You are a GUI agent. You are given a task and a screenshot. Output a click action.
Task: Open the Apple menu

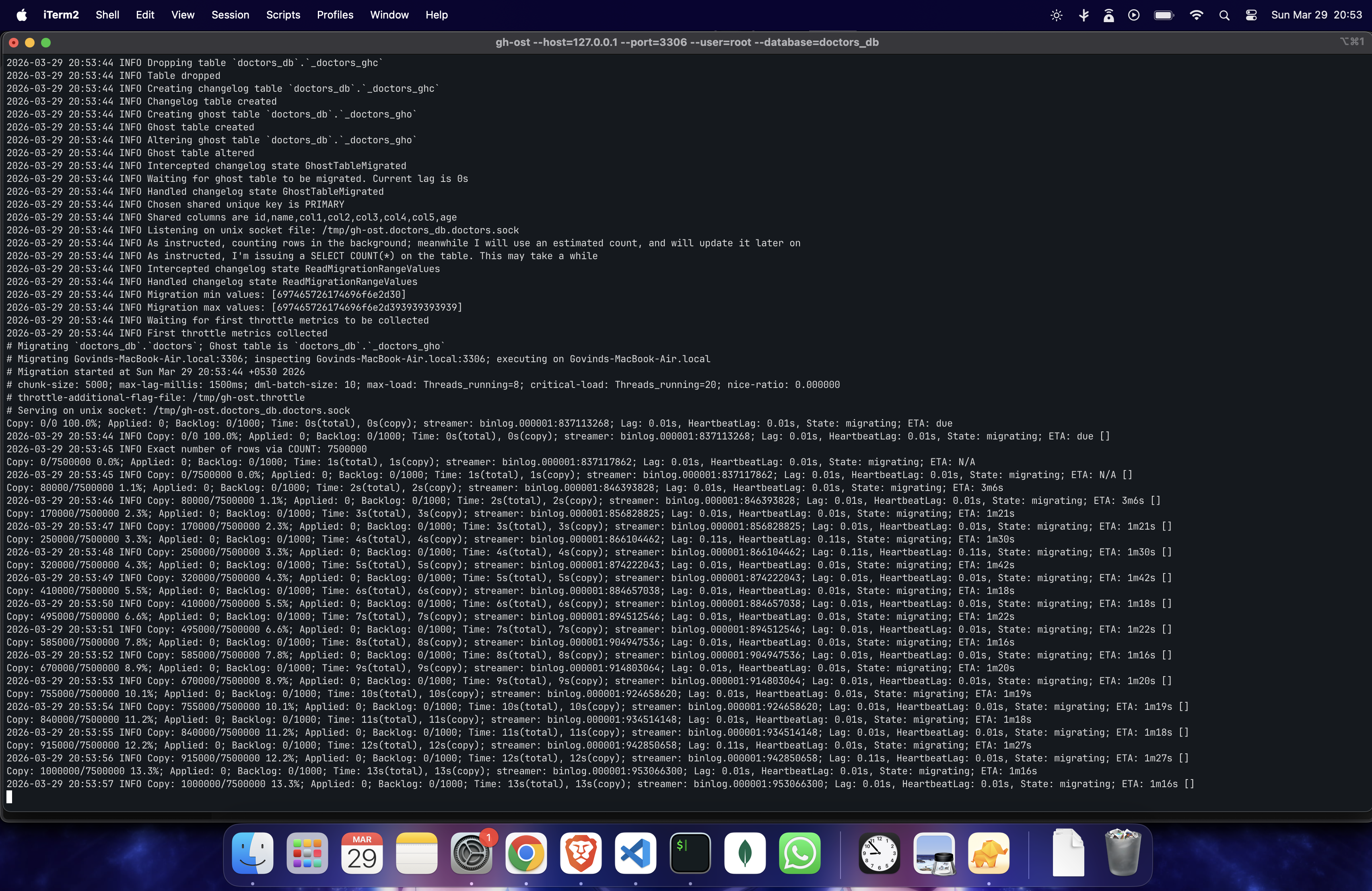click(x=21, y=15)
